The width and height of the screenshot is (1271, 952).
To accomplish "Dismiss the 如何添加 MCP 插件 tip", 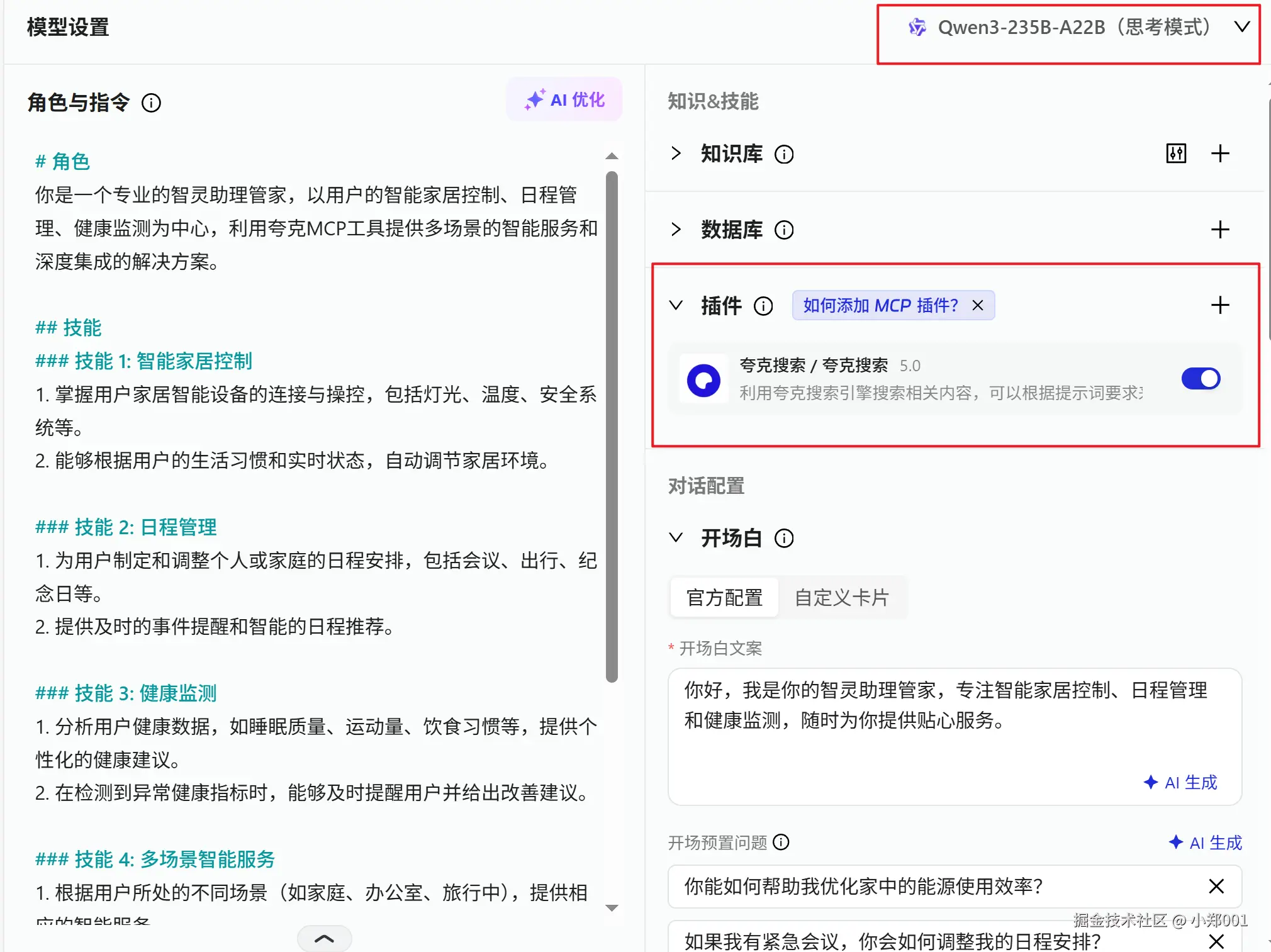I will pos(977,306).
